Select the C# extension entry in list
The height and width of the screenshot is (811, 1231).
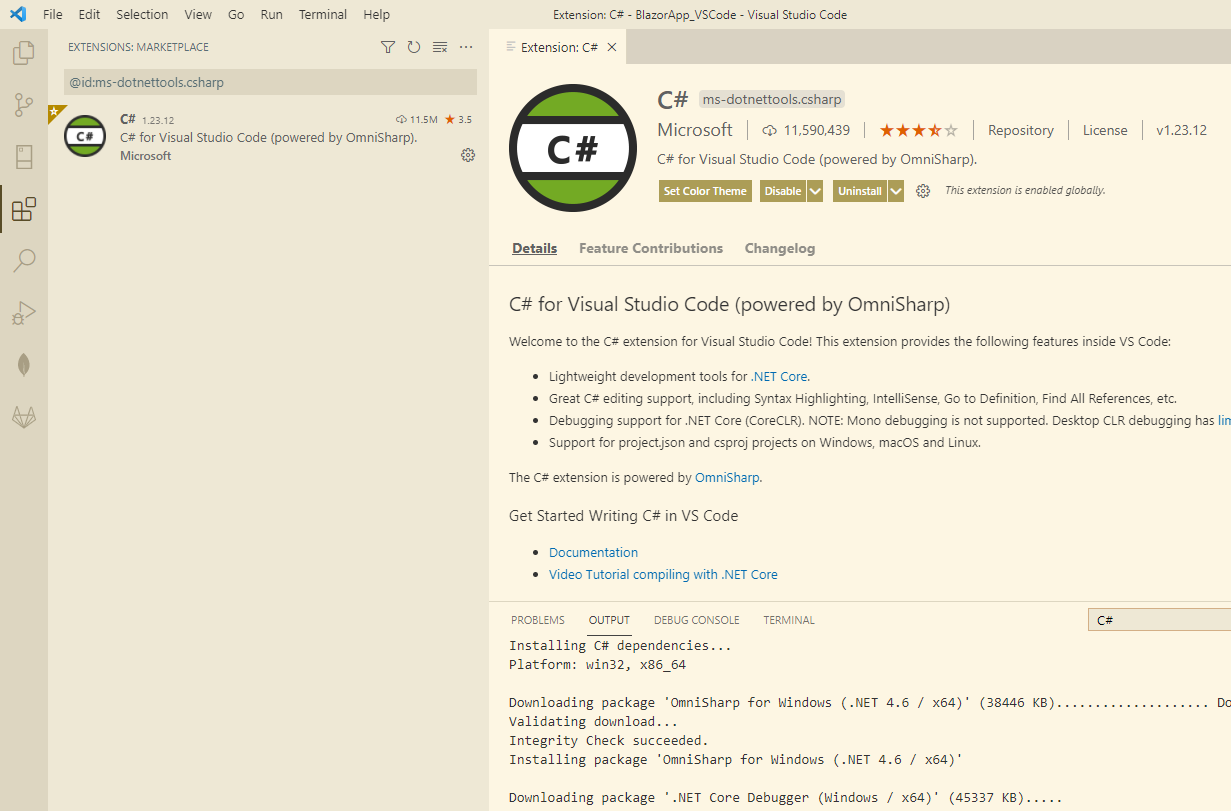click(x=268, y=136)
